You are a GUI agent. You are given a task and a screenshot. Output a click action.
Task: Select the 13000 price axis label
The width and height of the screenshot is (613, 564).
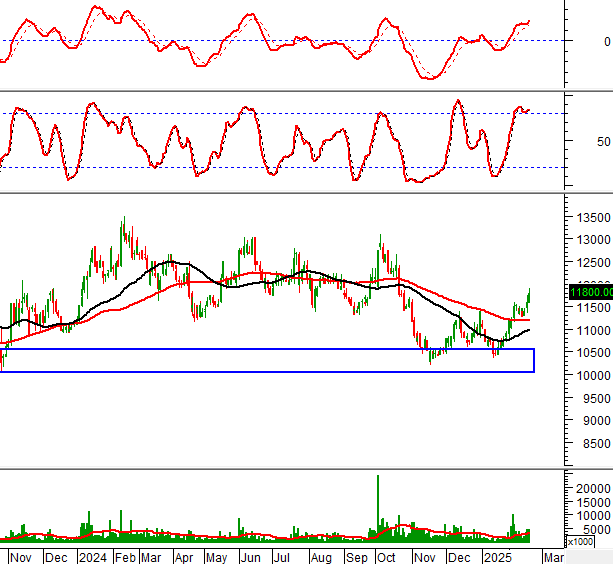tap(593, 240)
